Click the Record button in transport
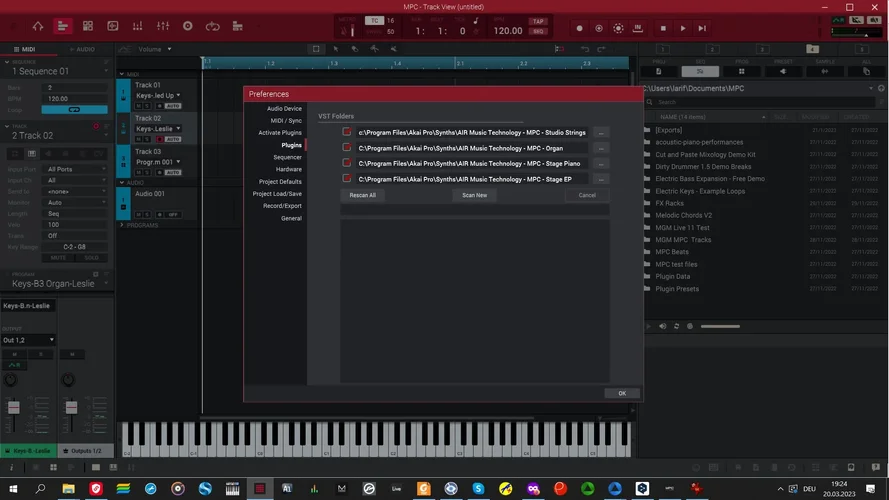 tap(579, 28)
